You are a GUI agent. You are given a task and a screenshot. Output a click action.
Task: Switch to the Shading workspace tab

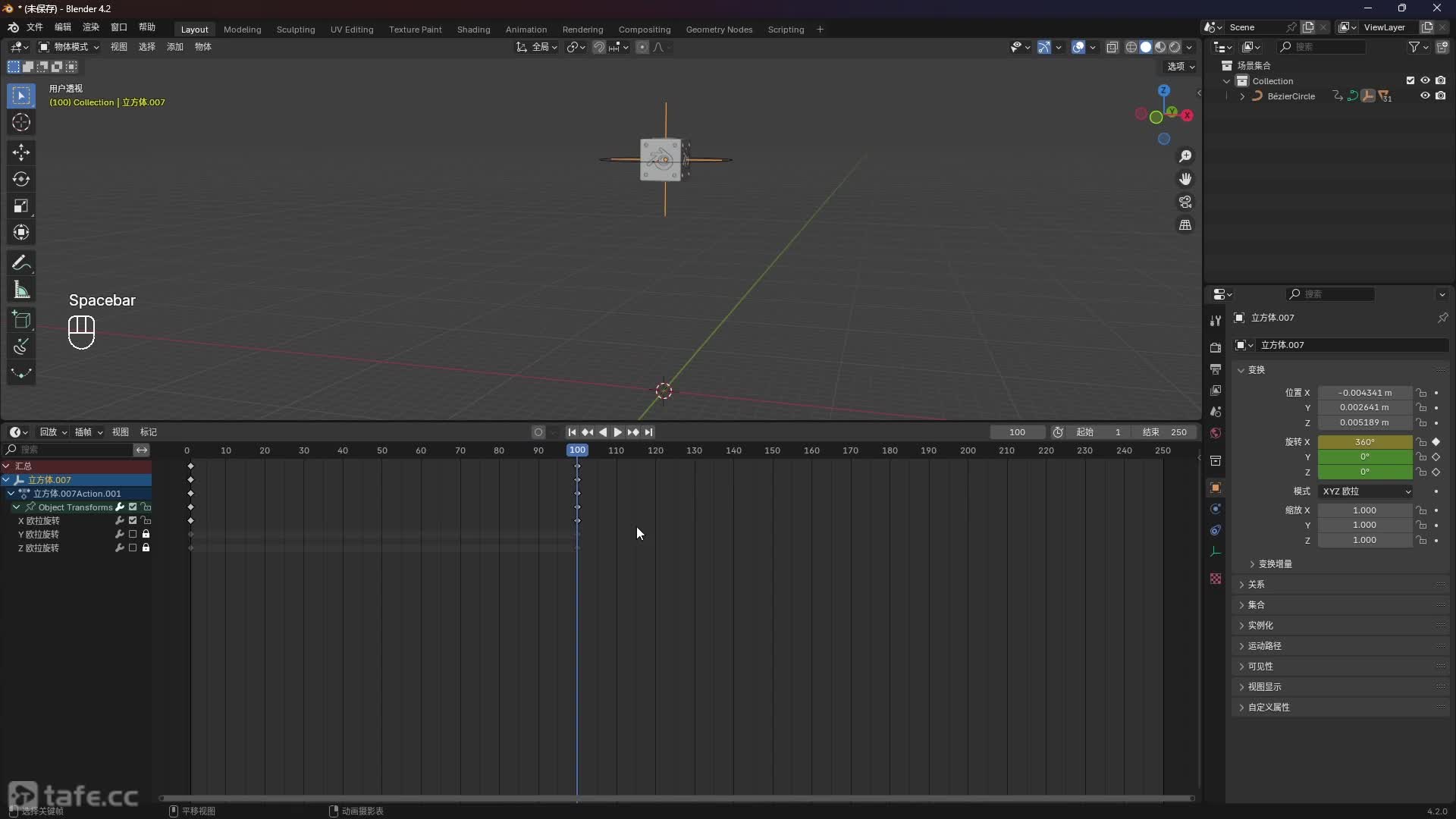tap(473, 30)
